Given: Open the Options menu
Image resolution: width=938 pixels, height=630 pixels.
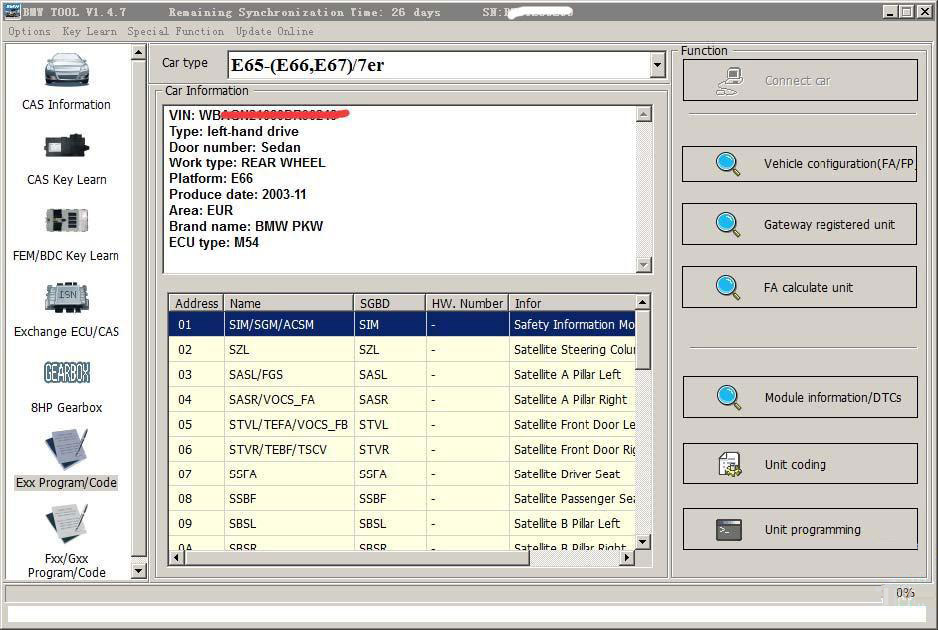Looking at the screenshot, I should click(29, 31).
